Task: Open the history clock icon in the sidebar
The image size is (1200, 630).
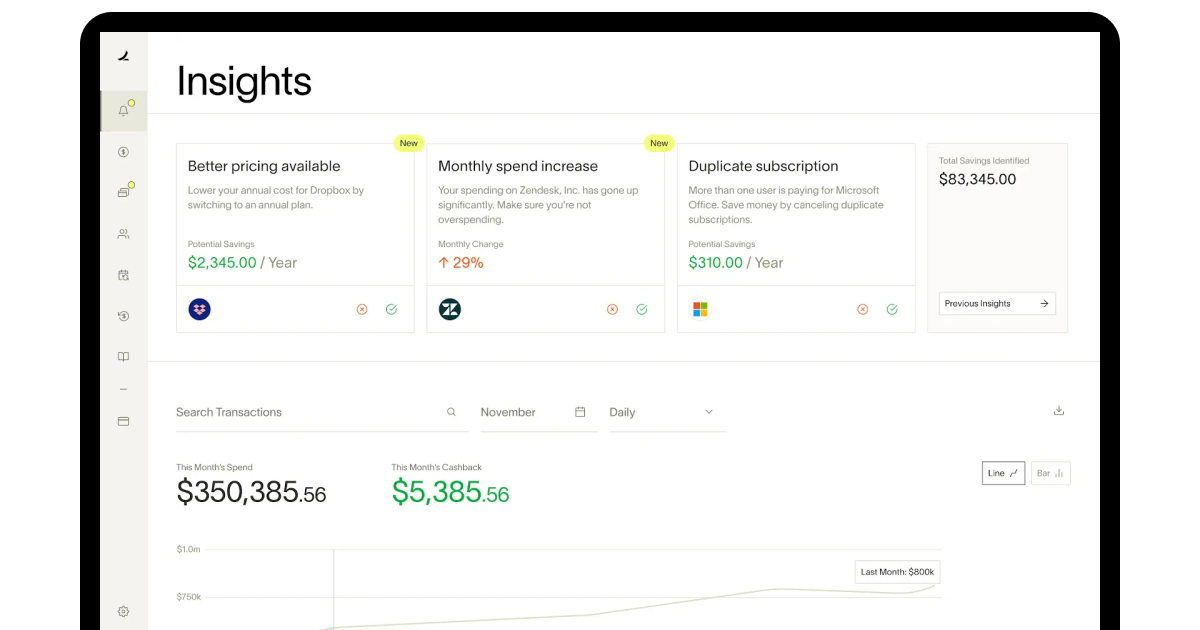Action: [x=123, y=316]
